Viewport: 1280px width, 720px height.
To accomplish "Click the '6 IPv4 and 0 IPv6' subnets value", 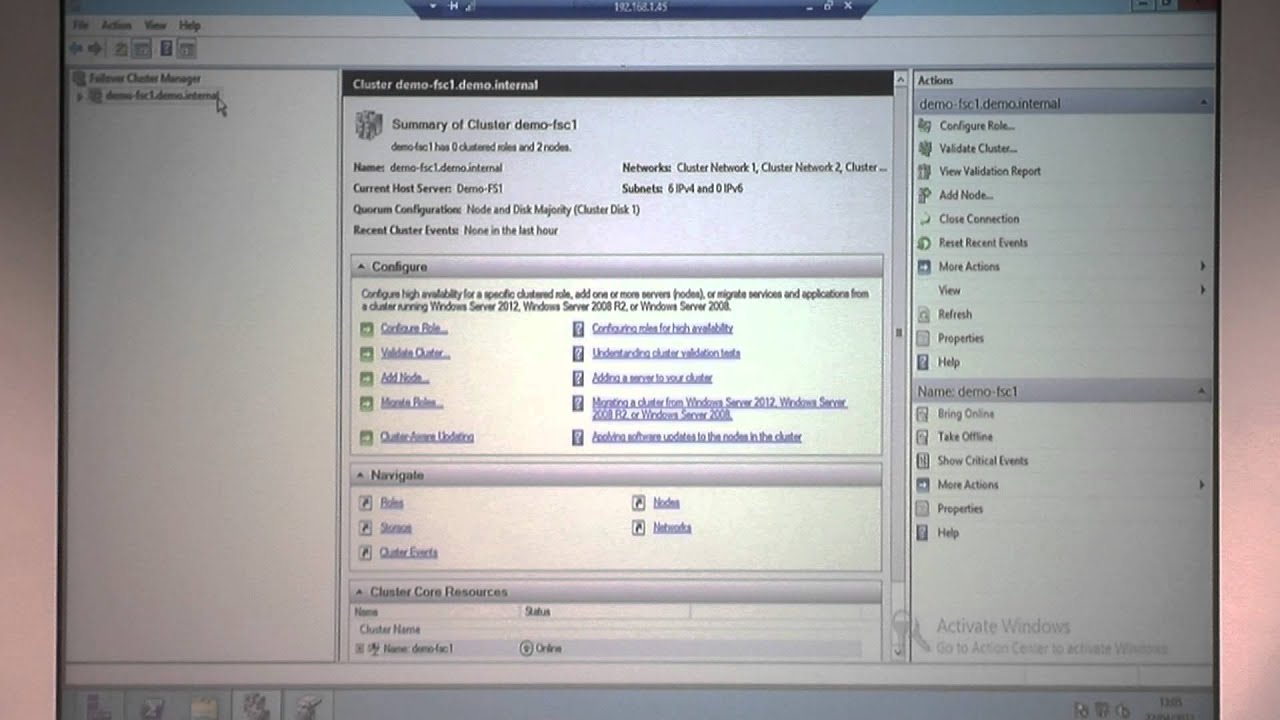I will tap(705, 188).
